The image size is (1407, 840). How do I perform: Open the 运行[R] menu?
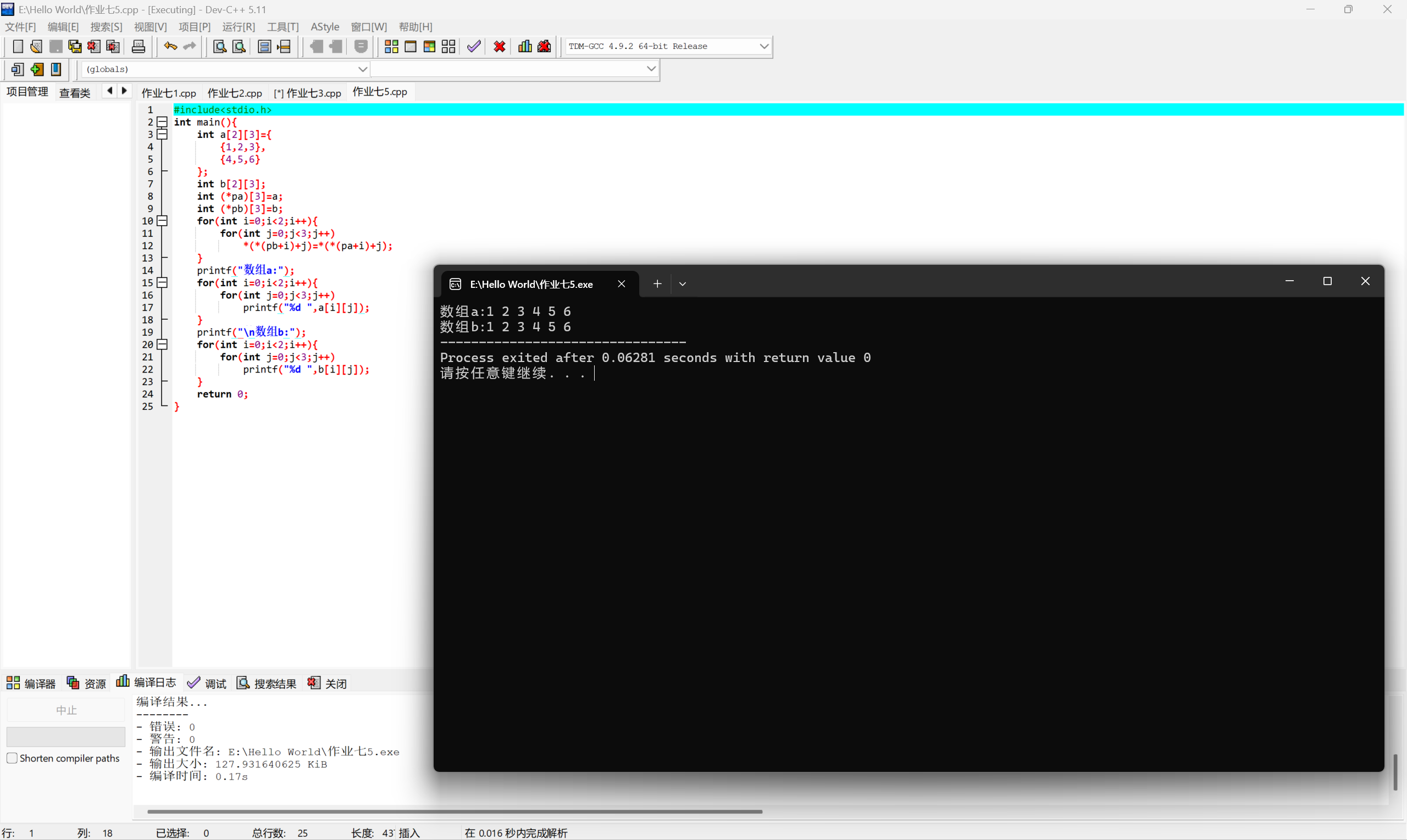[x=239, y=26]
